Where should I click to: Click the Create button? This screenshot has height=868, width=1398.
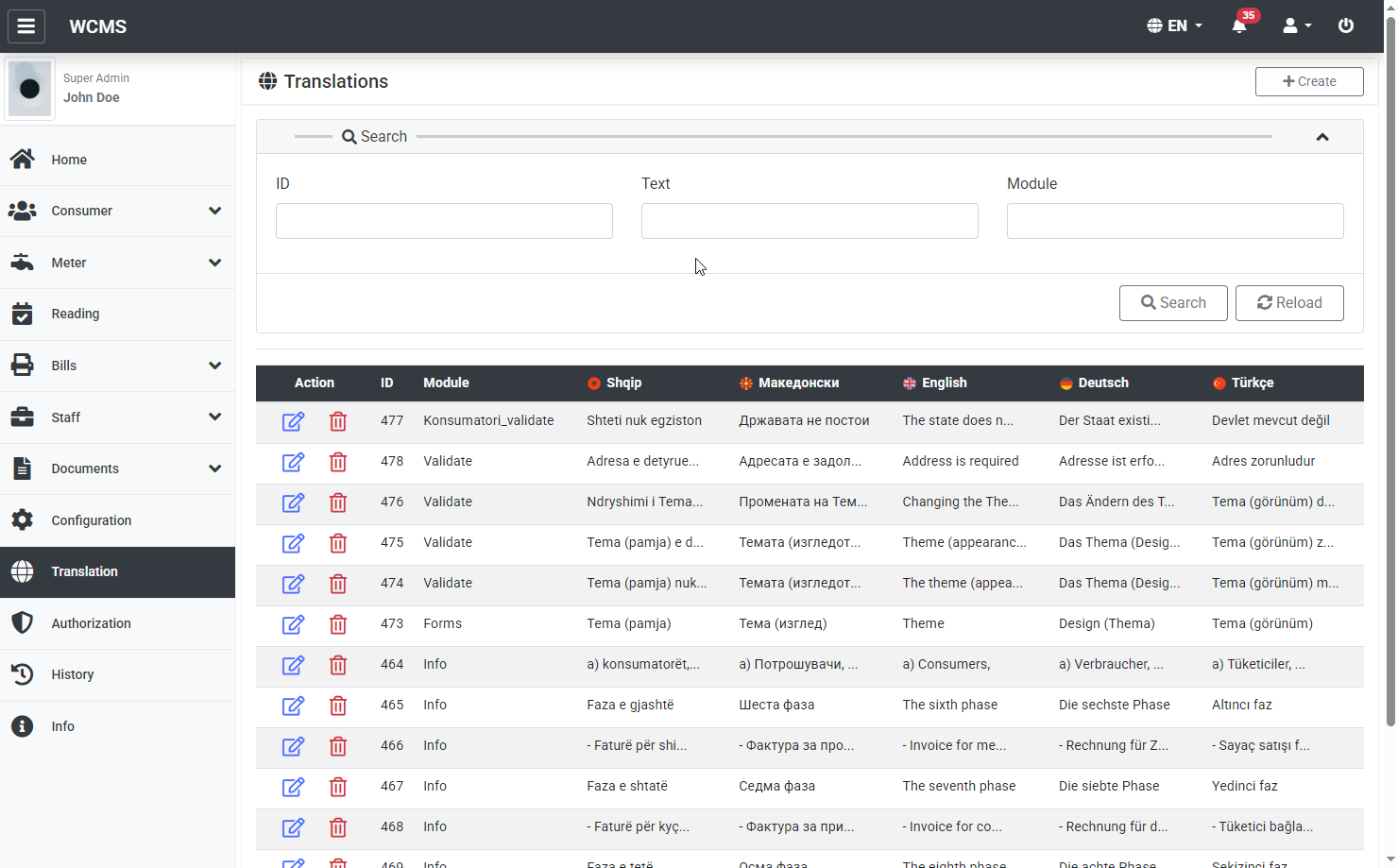[1309, 81]
